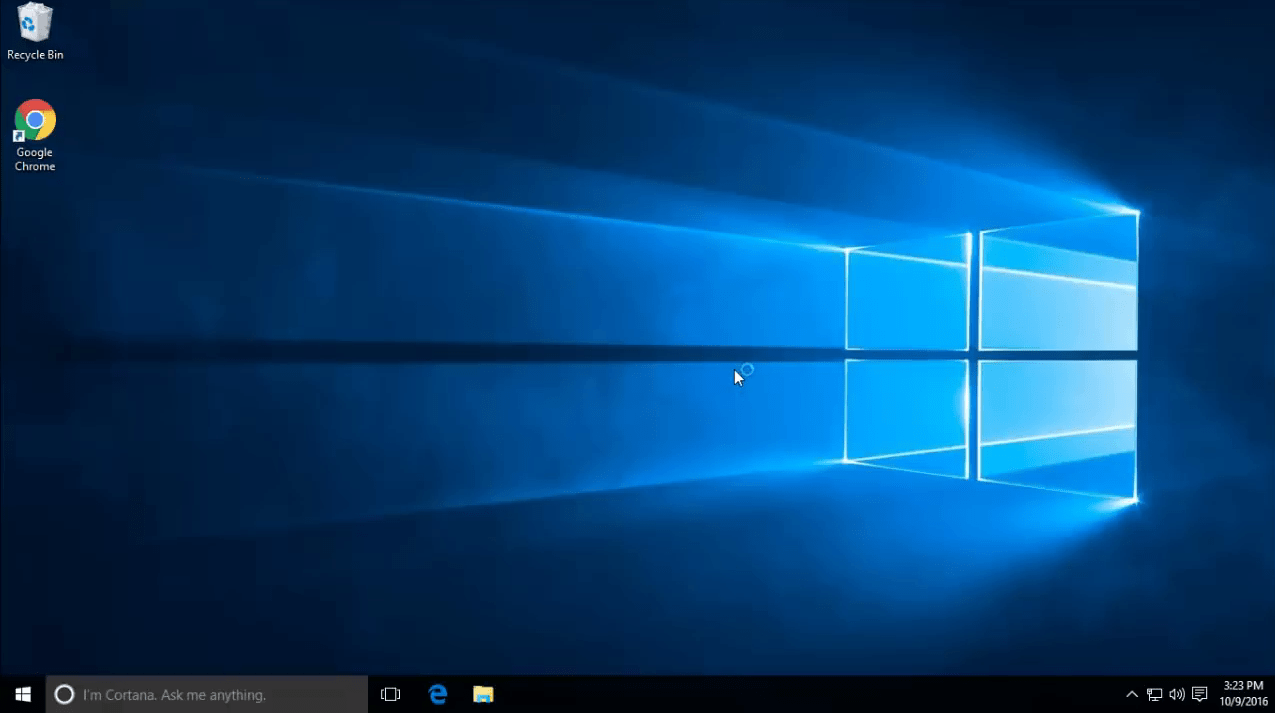The height and width of the screenshot is (713, 1275).
Task: Show hidden system tray icons
Action: [x=1132, y=694]
